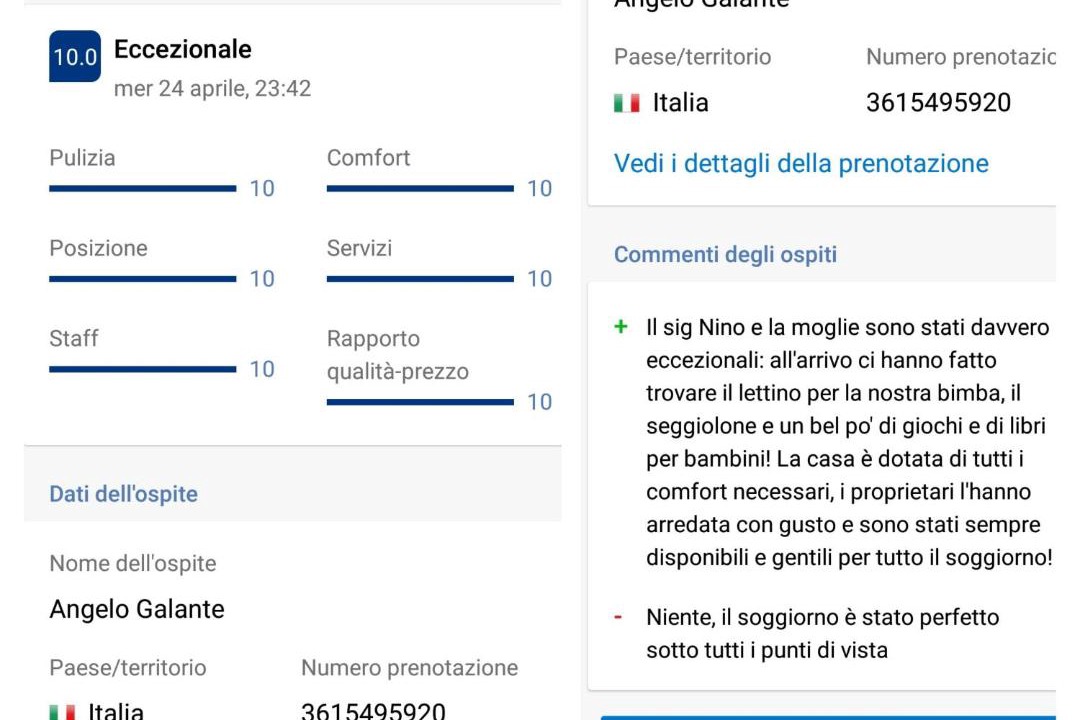Click the "Pulizia" category label
Image resolution: width=1080 pixels, height=720 pixels.
(82, 158)
